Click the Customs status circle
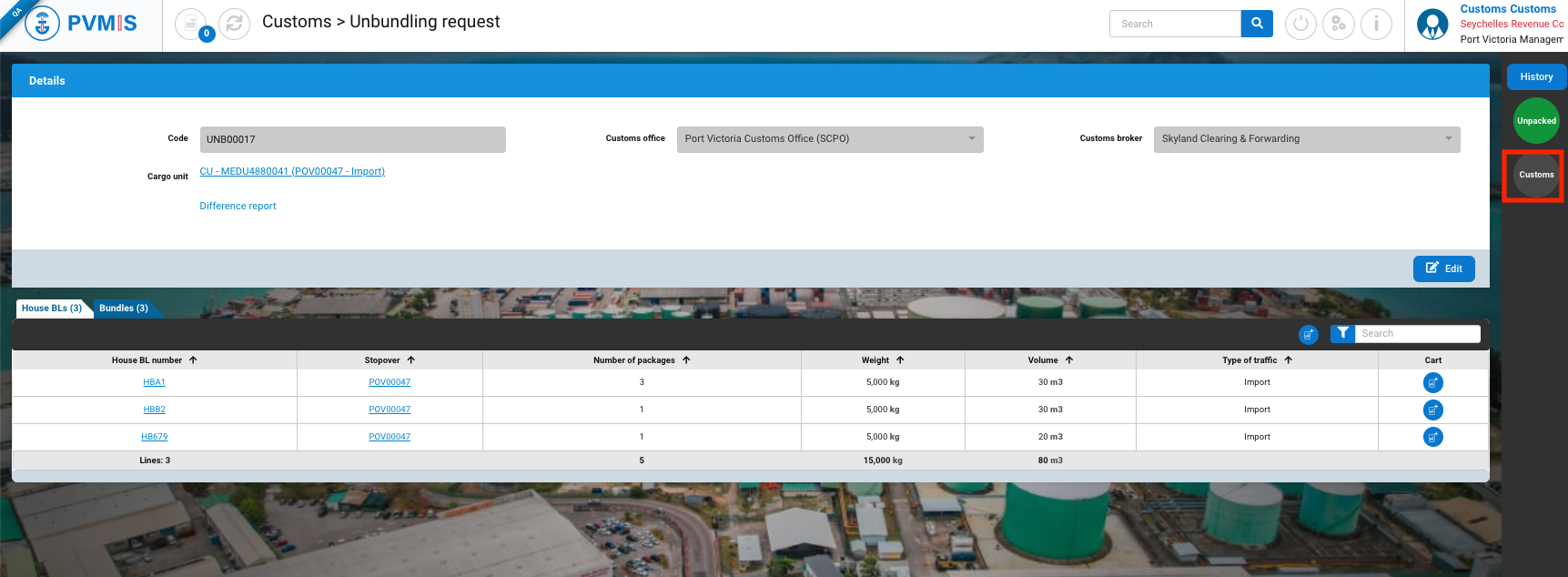The height and width of the screenshot is (577, 1568). (x=1535, y=175)
